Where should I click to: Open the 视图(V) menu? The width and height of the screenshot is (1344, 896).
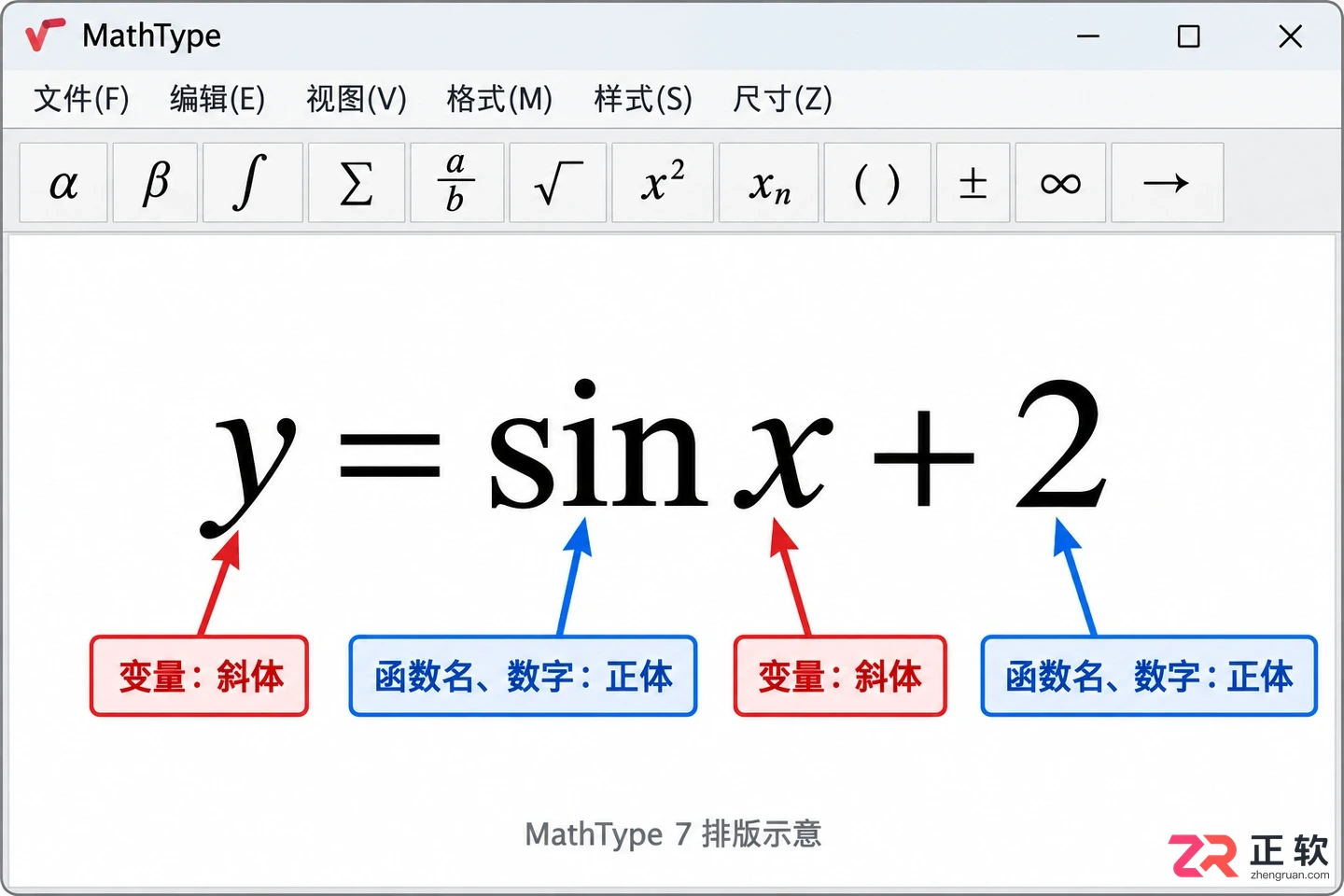pyautogui.click(x=357, y=98)
